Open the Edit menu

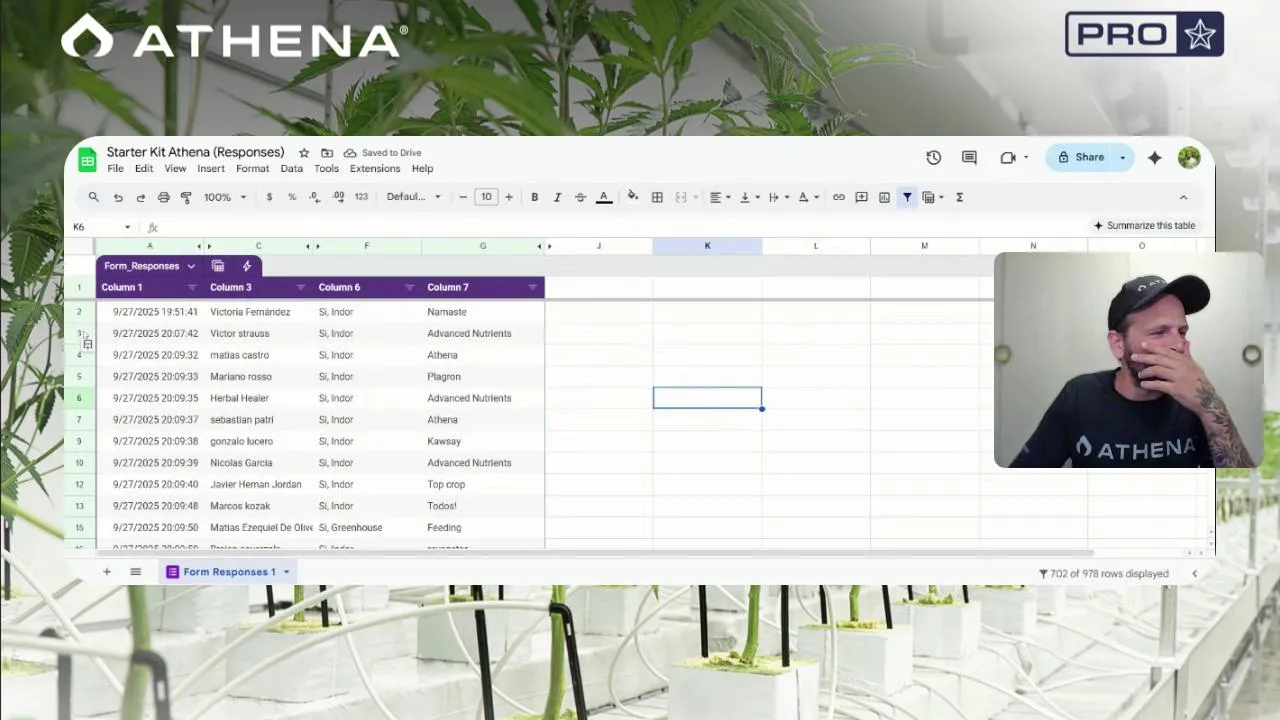tap(144, 169)
